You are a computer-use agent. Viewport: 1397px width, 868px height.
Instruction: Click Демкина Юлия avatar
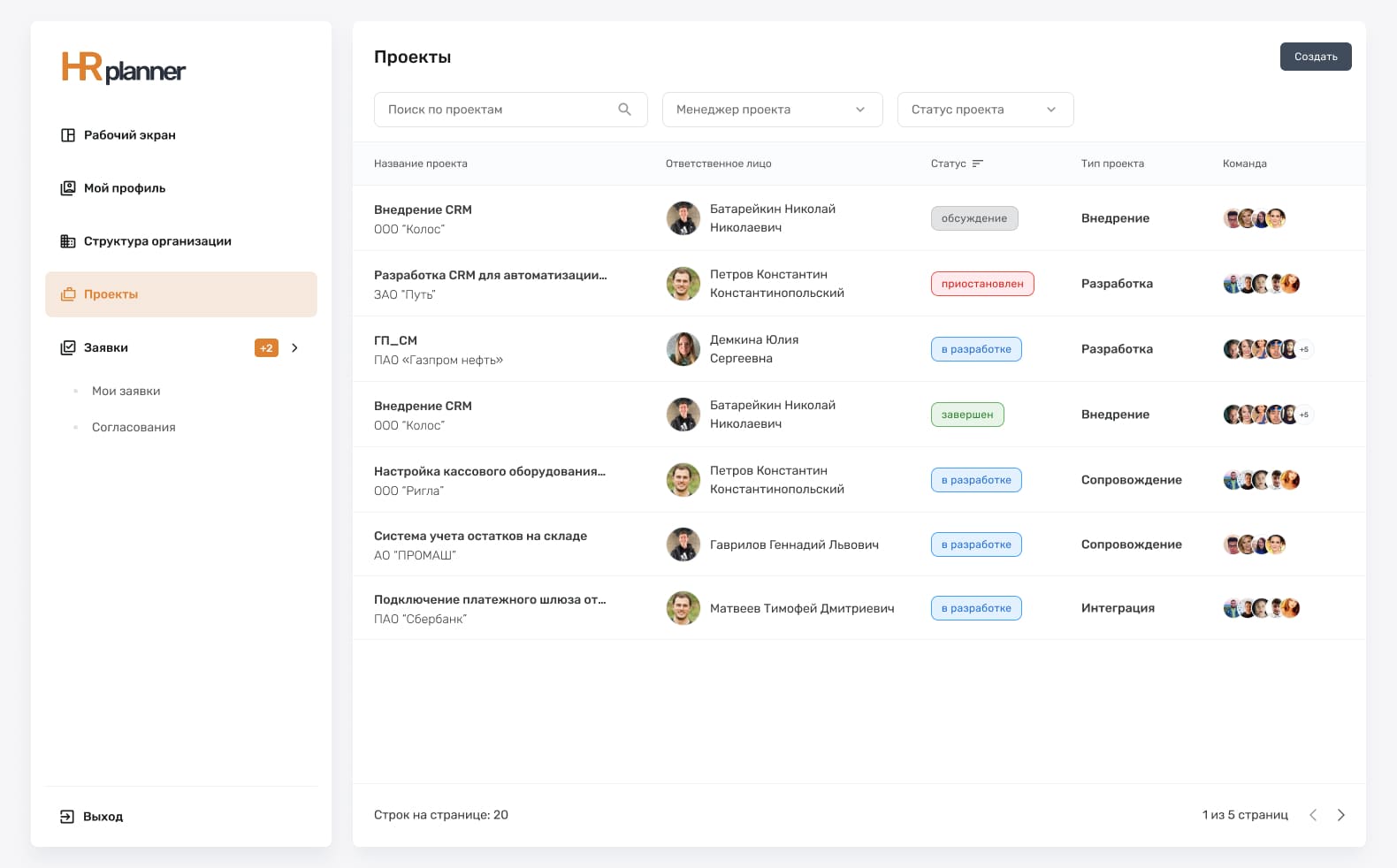click(x=683, y=349)
